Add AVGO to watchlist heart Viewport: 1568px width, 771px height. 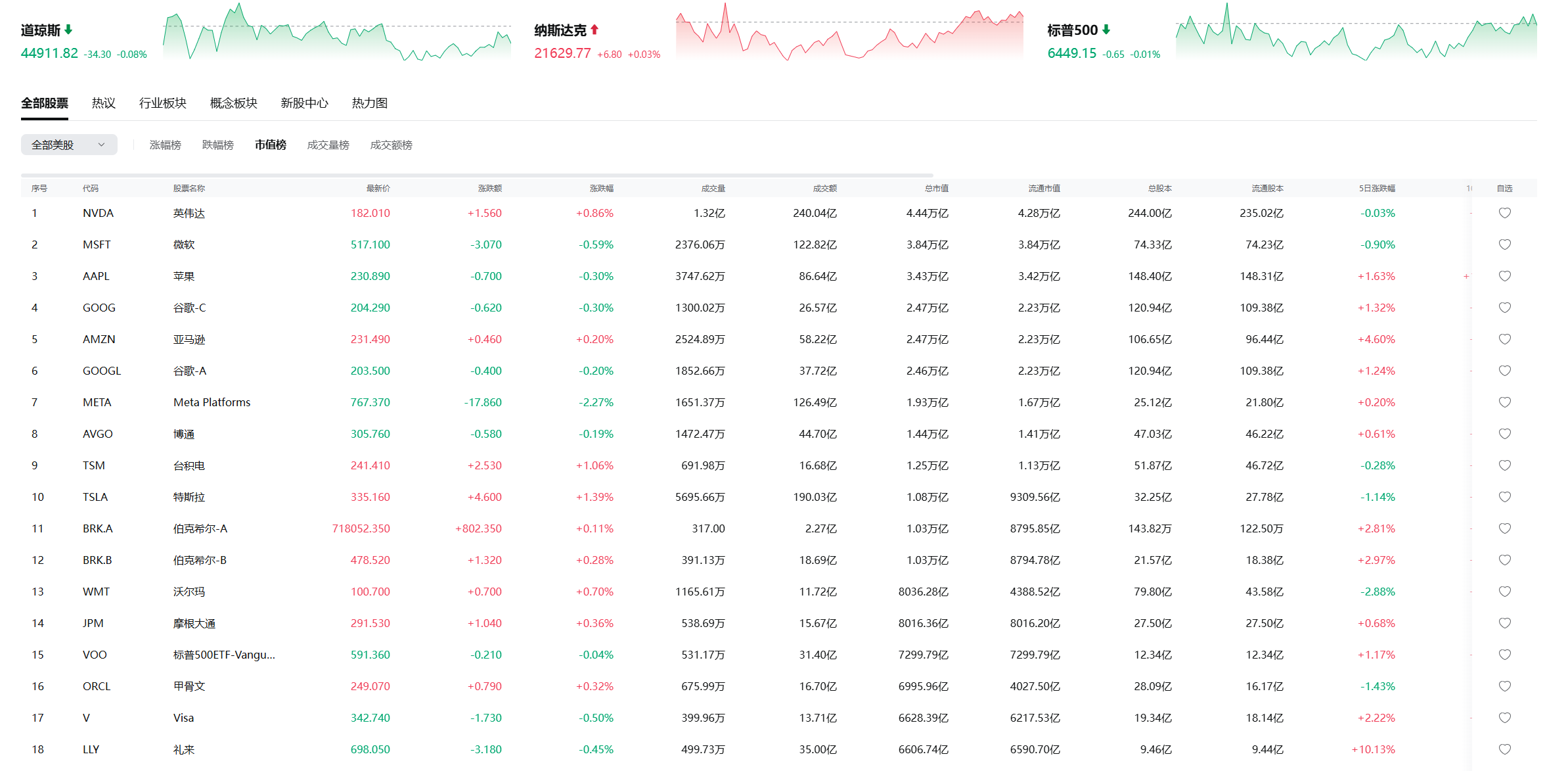pos(1504,434)
